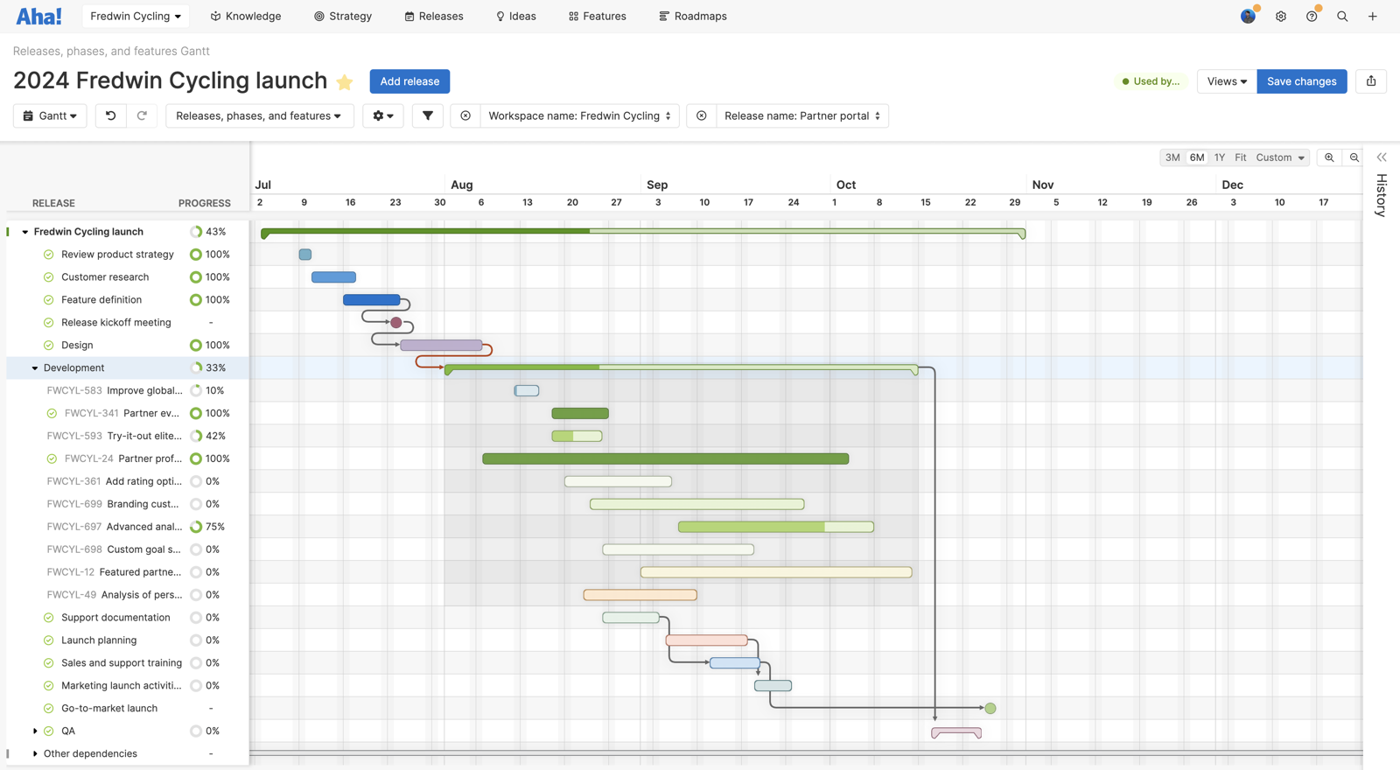Open the Releases, phases, and features dropdown

pos(259,116)
